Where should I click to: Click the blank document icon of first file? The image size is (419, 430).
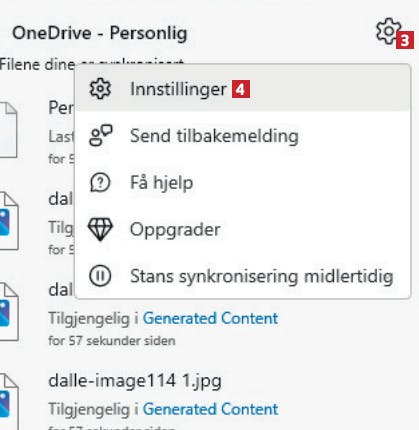pyautogui.click(x=7, y=130)
